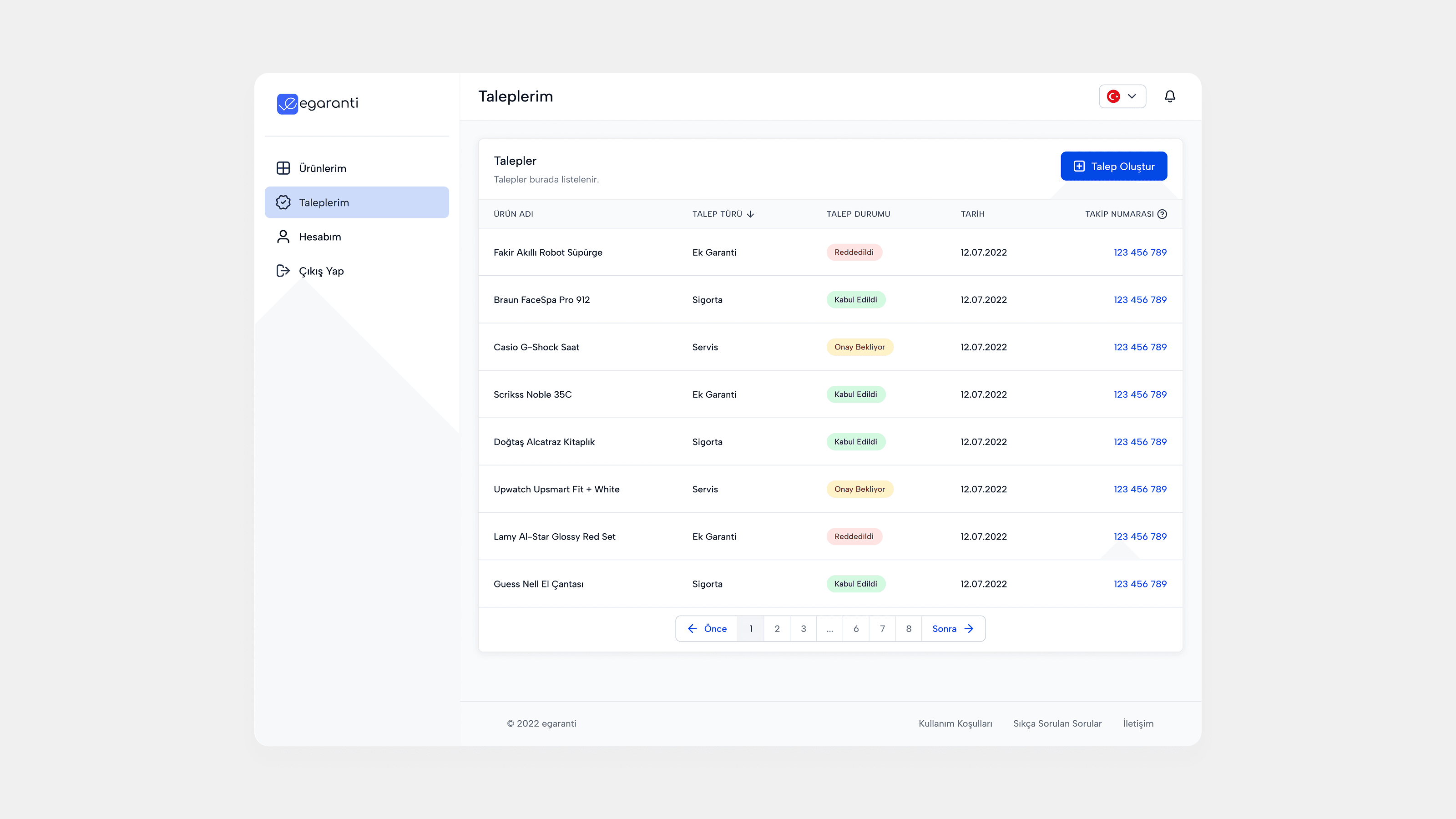
Task: Go to the previous page with Önce
Action: (707, 628)
